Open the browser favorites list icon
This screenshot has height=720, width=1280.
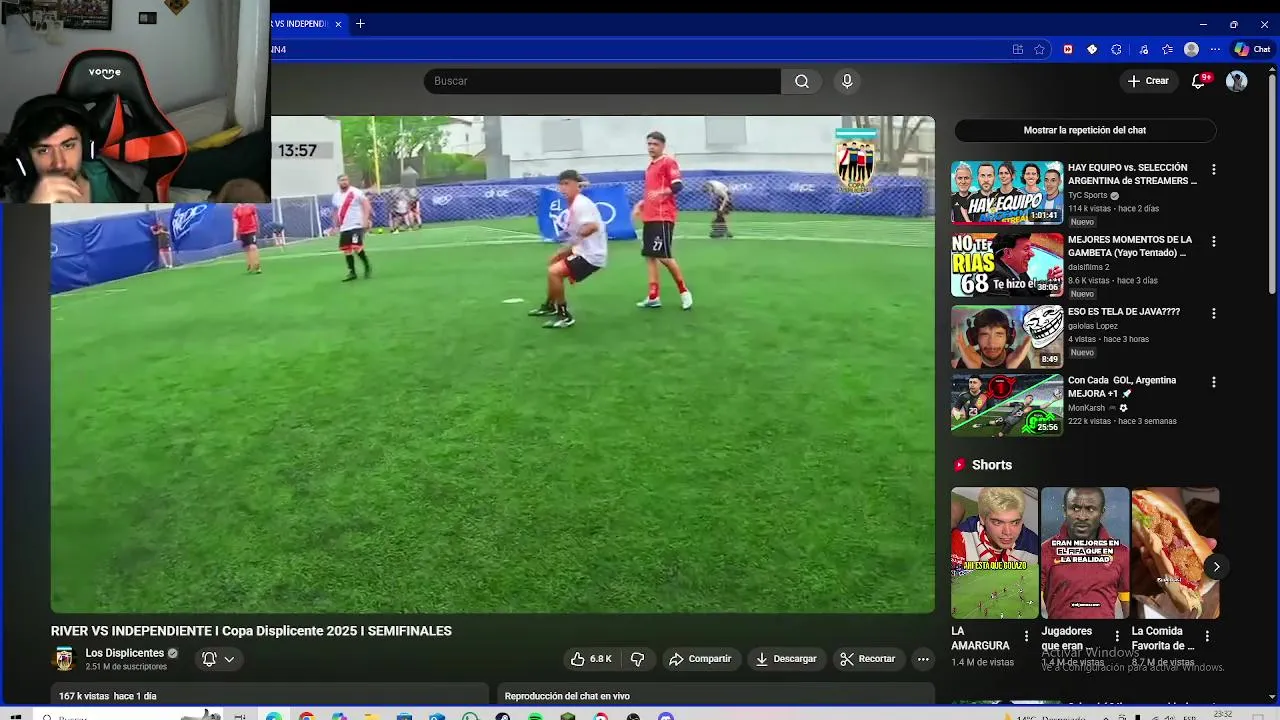click(1167, 49)
